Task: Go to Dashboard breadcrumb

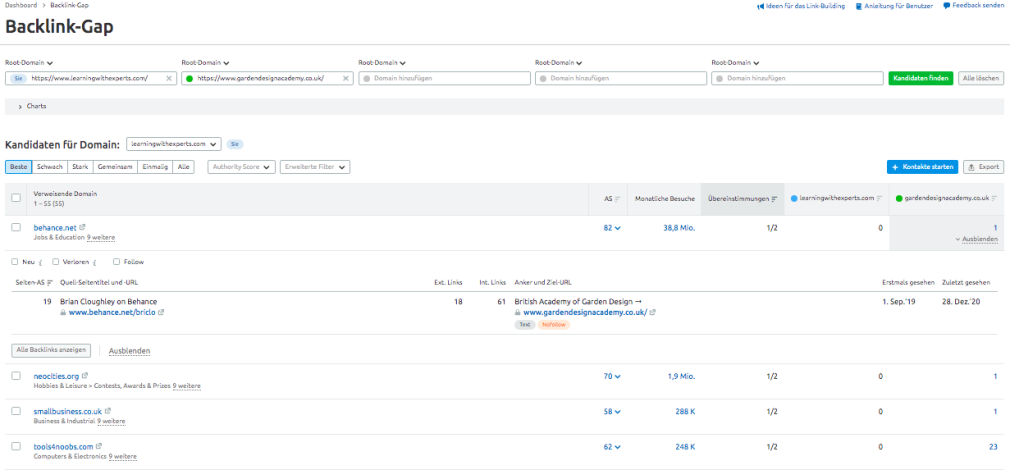Action: tap(21, 5)
